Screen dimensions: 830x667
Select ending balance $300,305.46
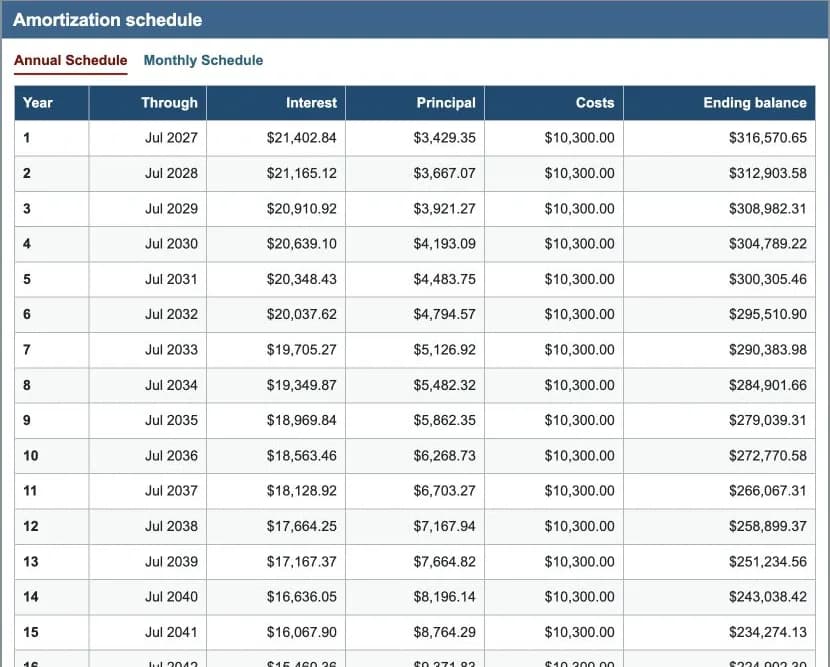tap(768, 279)
